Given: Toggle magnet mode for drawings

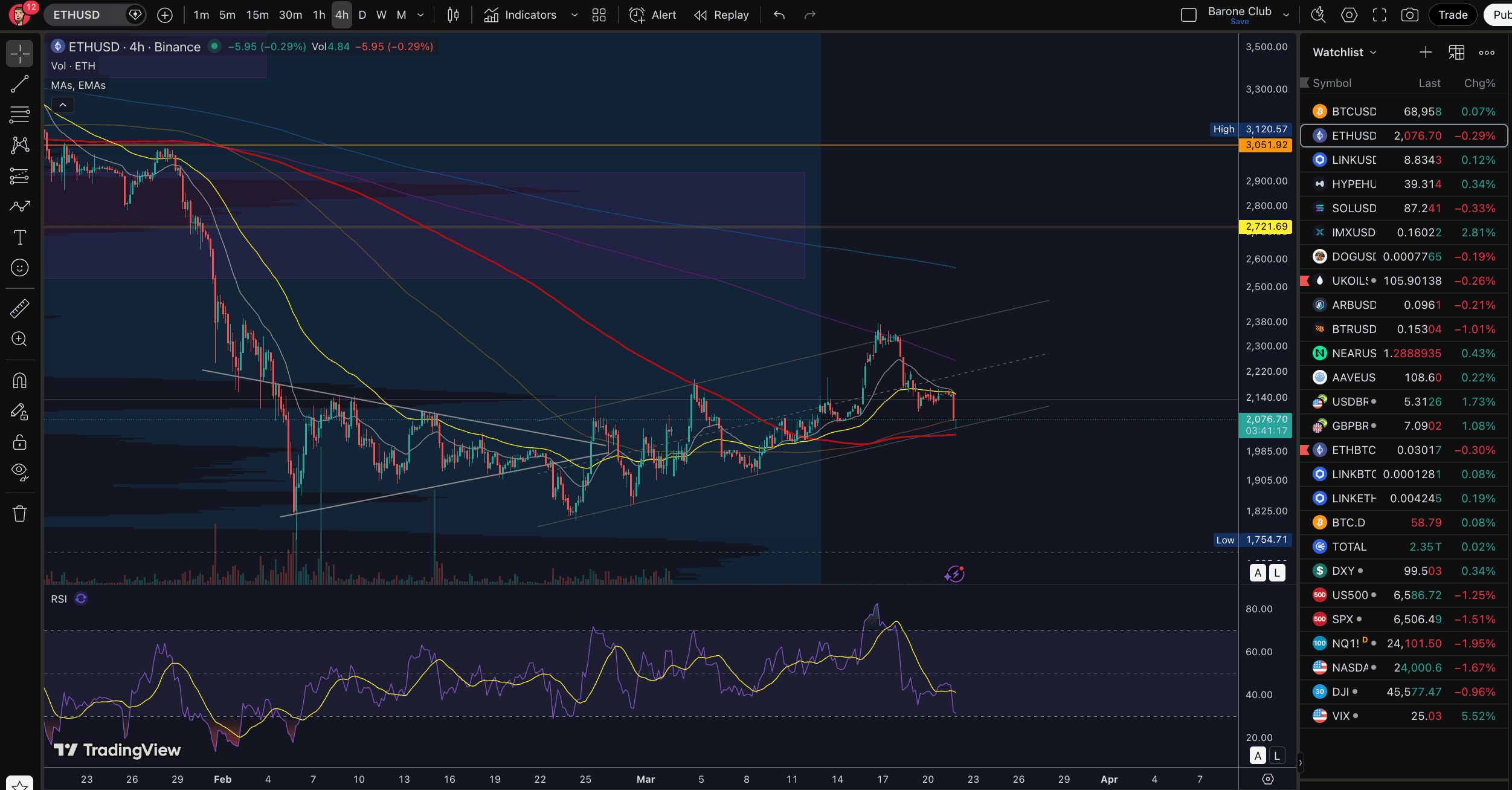Looking at the screenshot, I should point(19,381).
